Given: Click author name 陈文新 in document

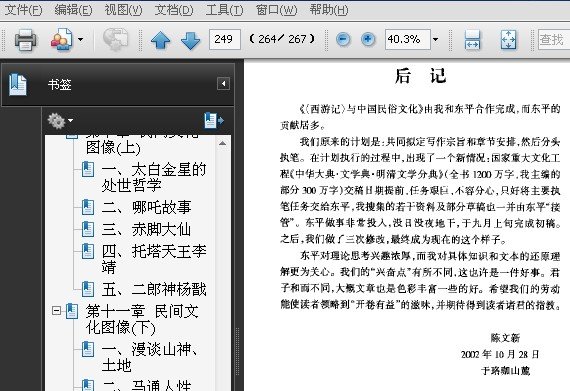Looking at the screenshot, I should [505, 338].
